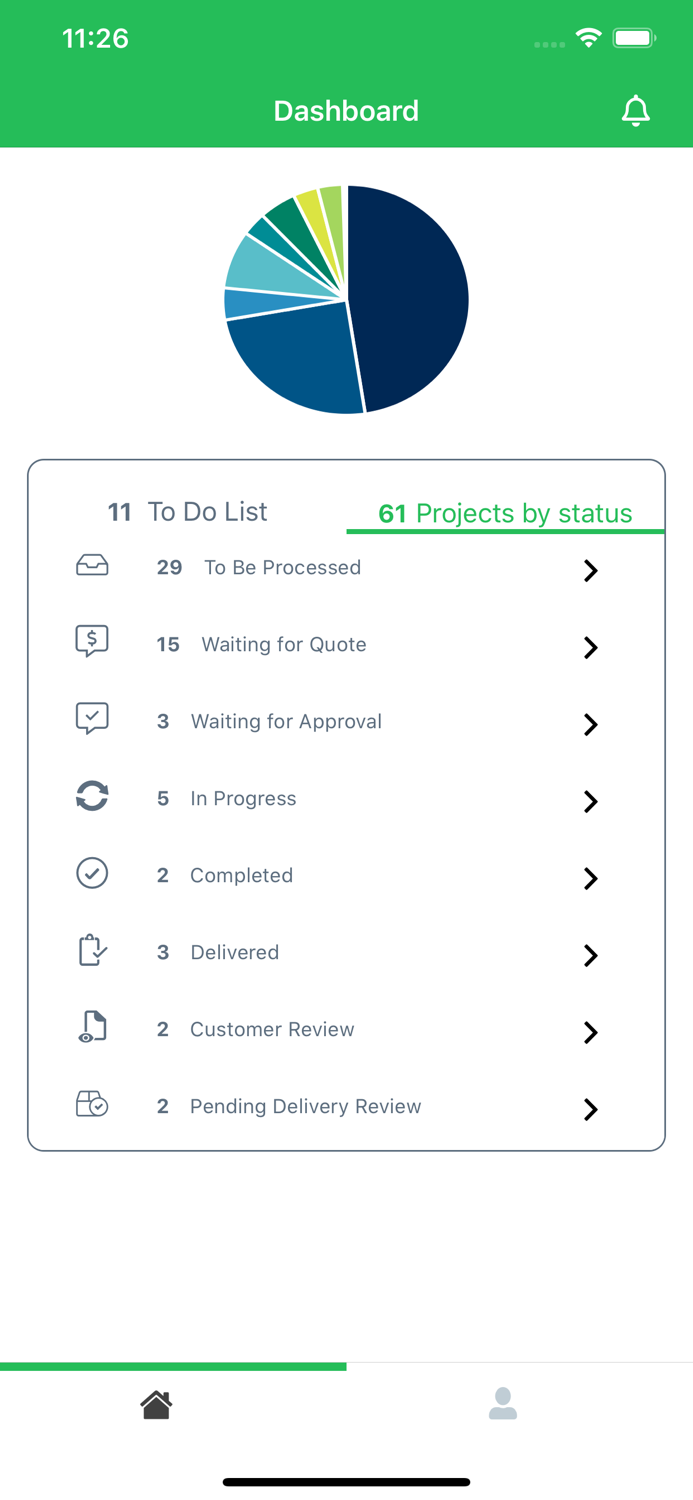Click the Waiting for Quote dollar icon
The image size is (693, 1500).
point(91,641)
